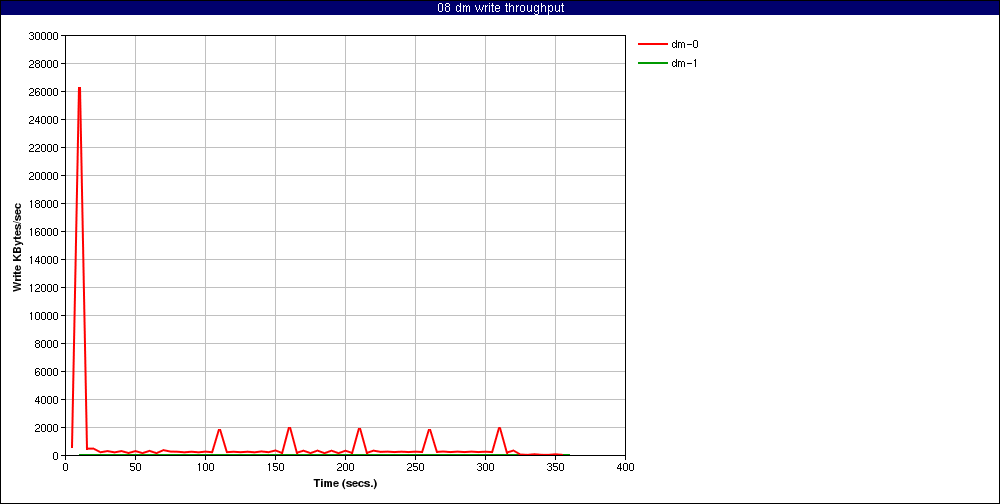
Task: Click the 250 x-axis tick value
Action: click(415, 467)
